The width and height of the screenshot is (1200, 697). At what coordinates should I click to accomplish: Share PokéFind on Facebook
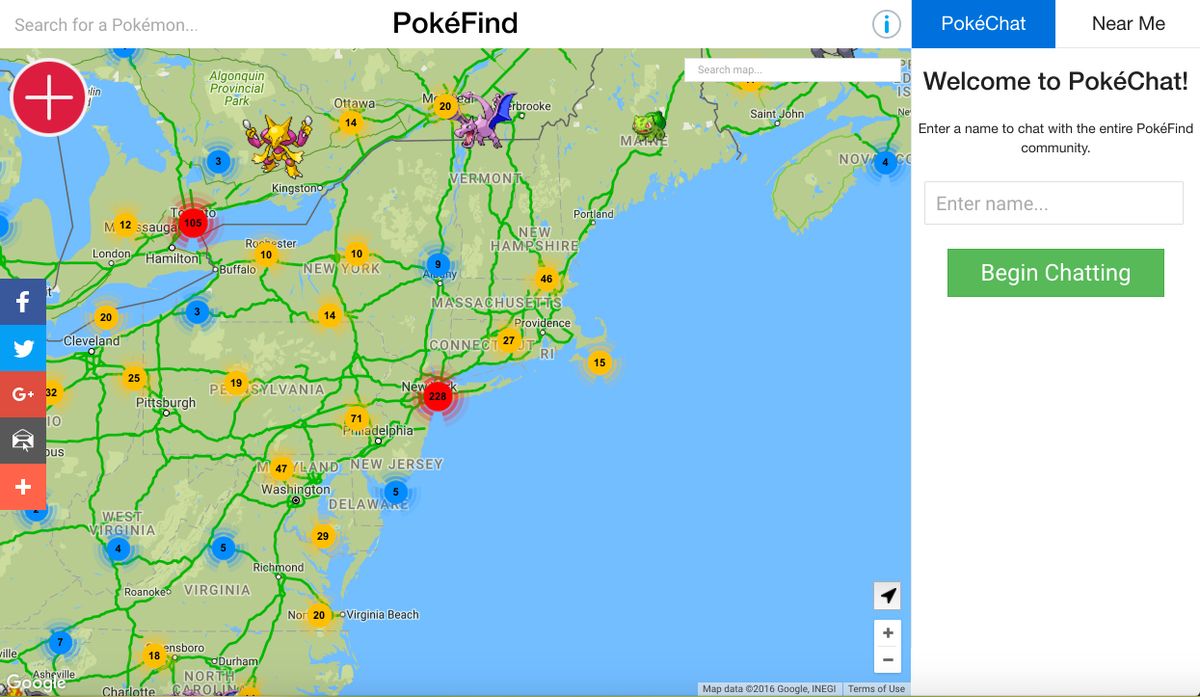(23, 301)
